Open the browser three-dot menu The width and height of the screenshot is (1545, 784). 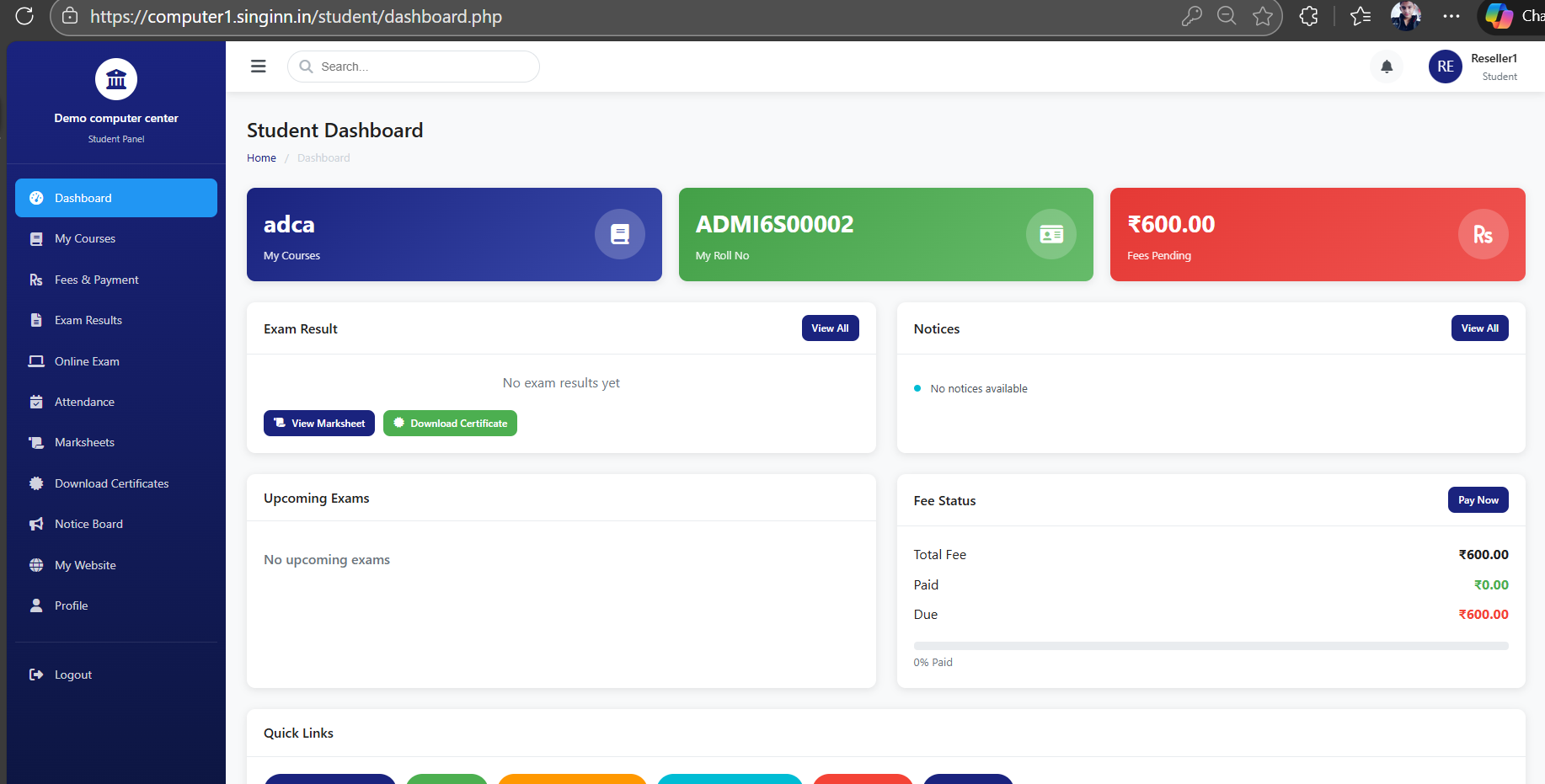point(1451,16)
